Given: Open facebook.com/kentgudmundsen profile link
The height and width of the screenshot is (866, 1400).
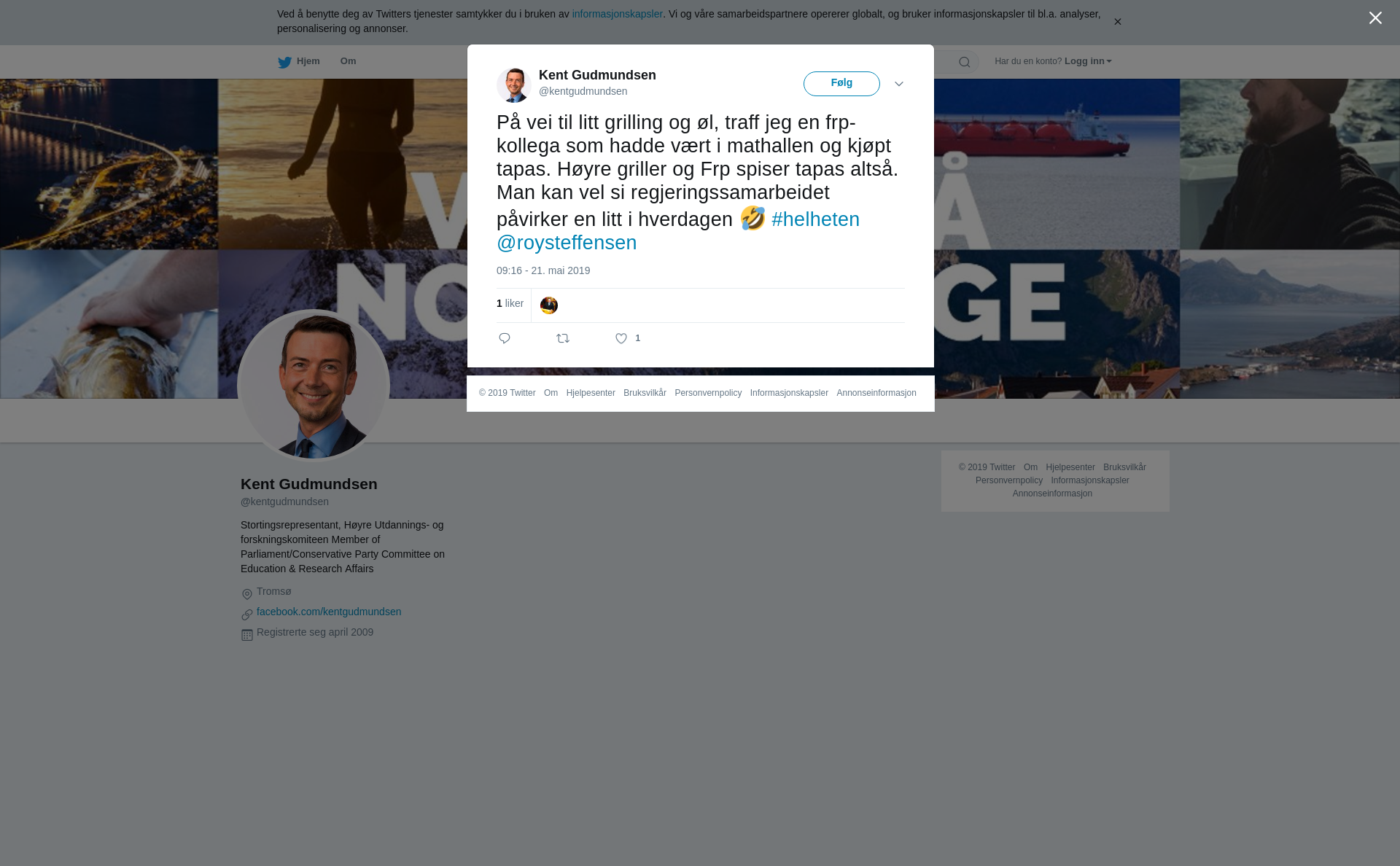Looking at the screenshot, I should coord(329,612).
